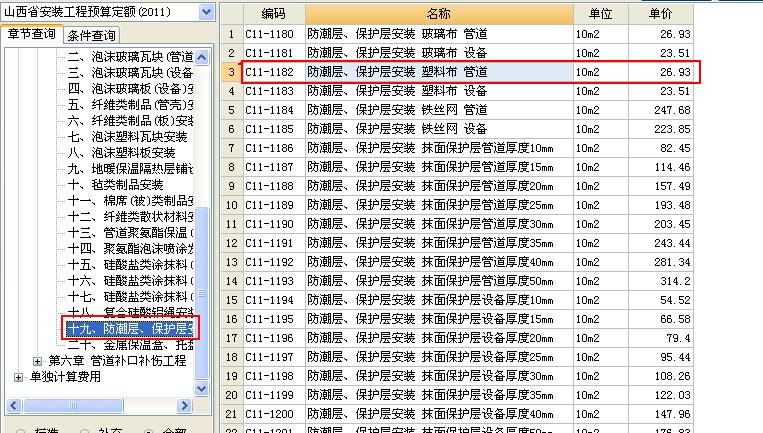Click row number 10 header cell
This screenshot has height=433, width=763.
(232, 205)
